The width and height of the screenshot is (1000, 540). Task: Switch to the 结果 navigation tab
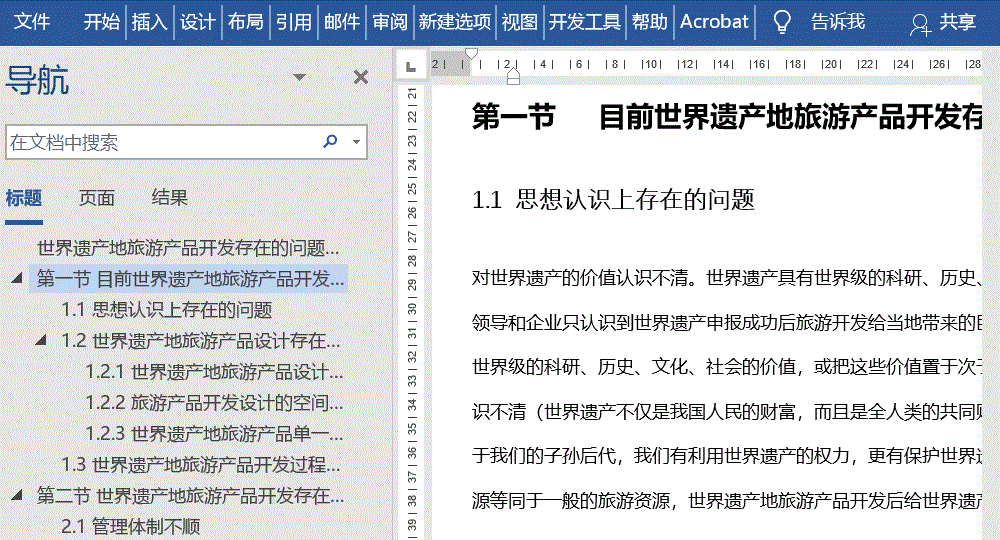click(170, 198)
